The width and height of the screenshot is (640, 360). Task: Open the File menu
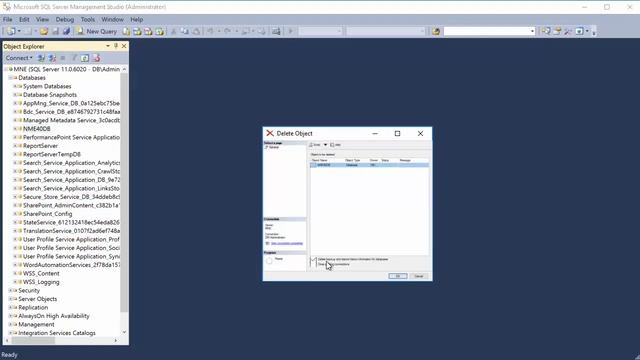click(x=7, y=20)
